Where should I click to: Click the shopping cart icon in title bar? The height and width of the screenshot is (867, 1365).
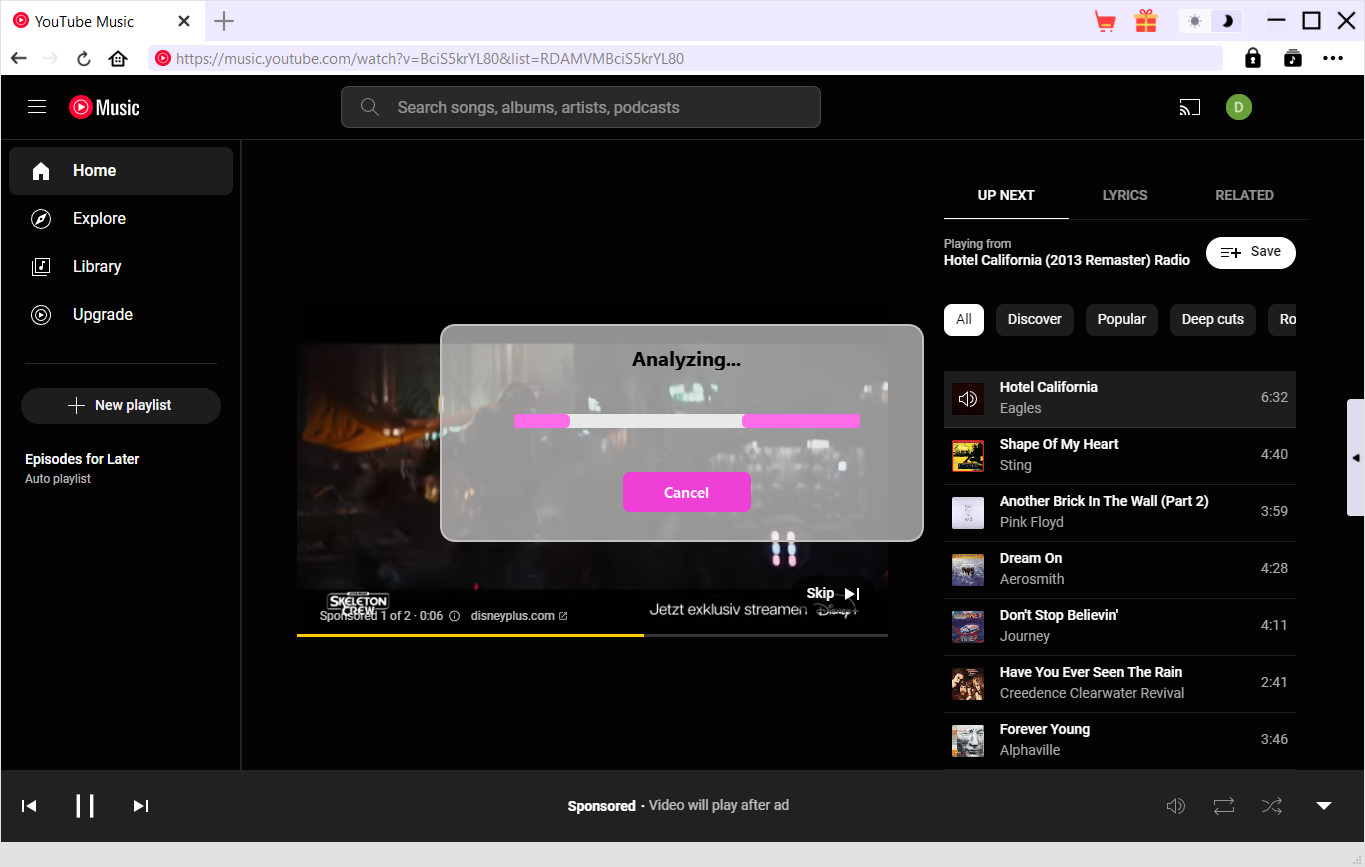(1105, 21)
